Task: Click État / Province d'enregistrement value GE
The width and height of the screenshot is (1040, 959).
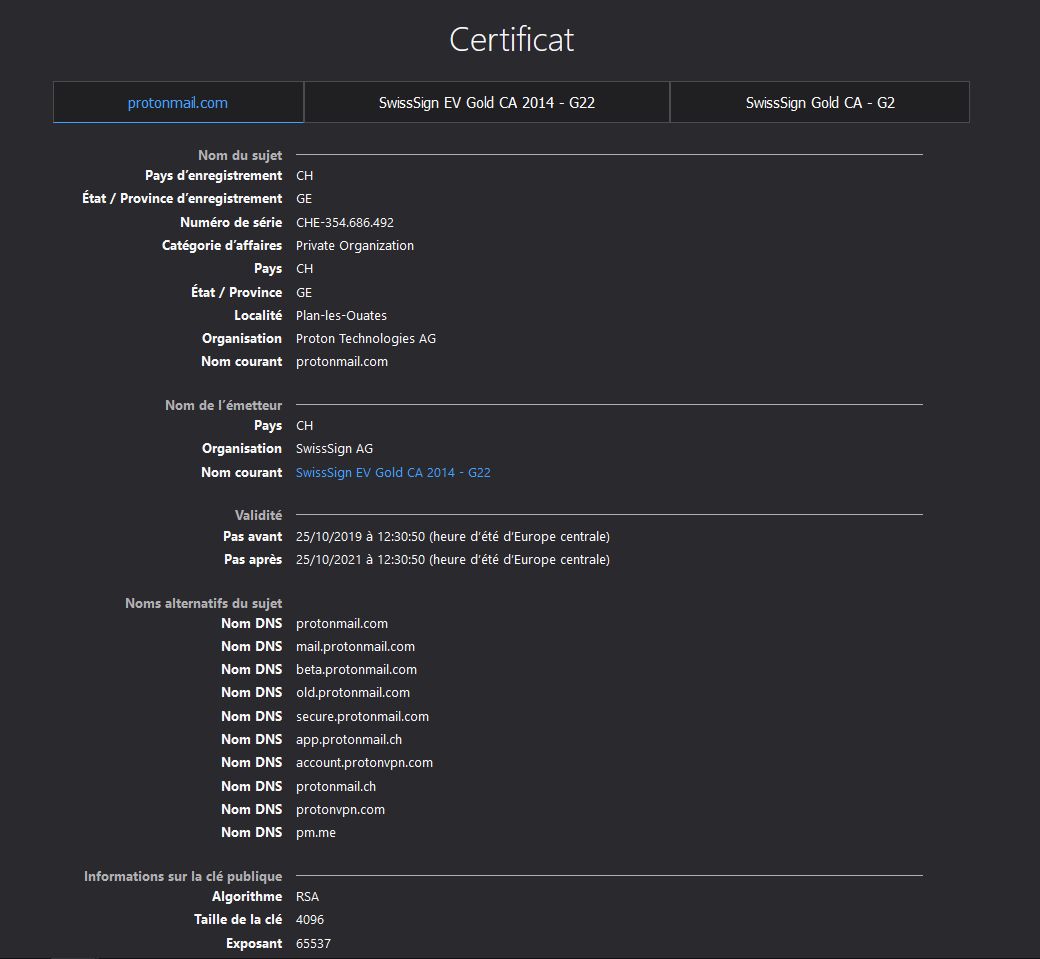Action: pyautogui.click(x=304, y=199)
